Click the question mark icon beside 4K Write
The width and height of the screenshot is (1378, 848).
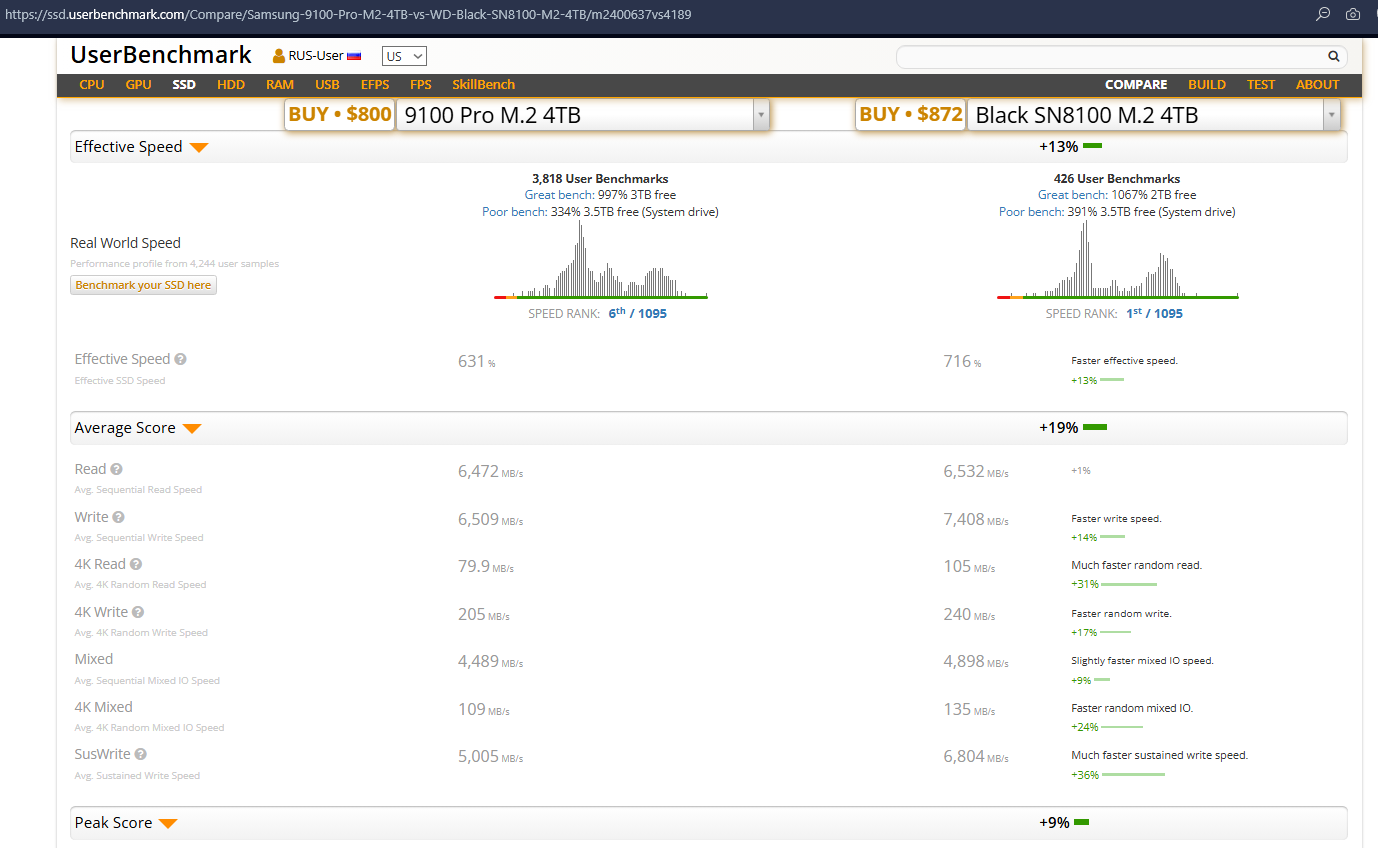pos(138,612)
